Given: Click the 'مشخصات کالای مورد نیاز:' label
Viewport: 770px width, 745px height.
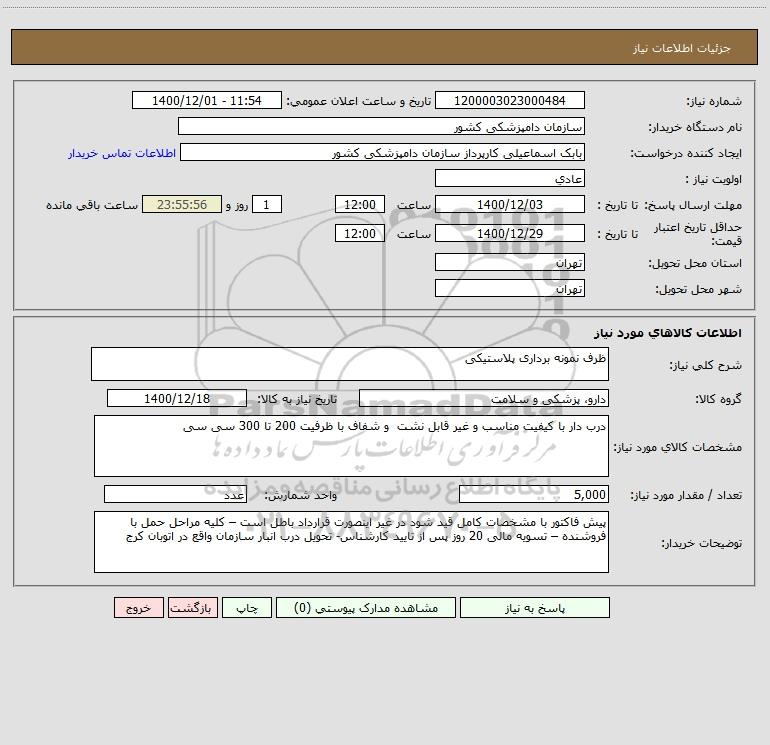Looking at the screenshot, I should tap(678, 447).
